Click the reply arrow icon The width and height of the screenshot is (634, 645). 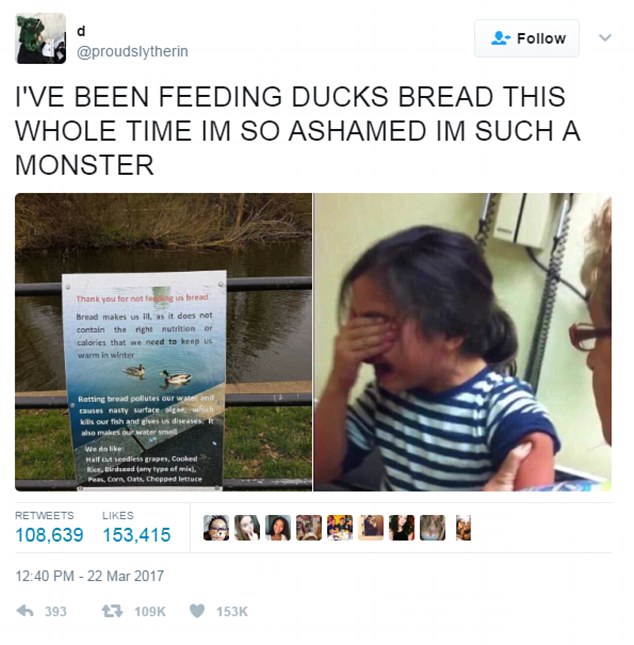pyautogui.click(x=25, y=611)
